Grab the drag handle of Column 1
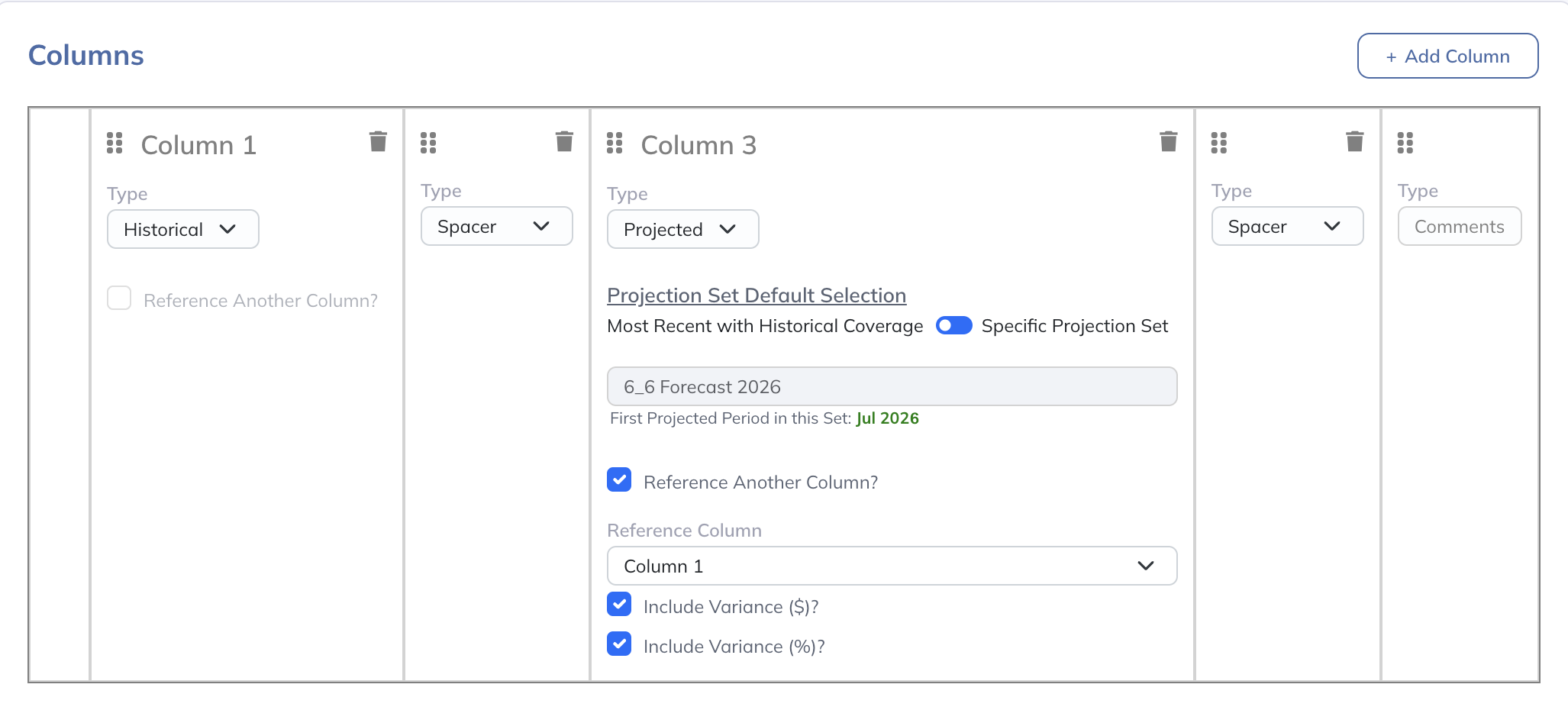This screenshot has height=710, width=1568. [x=115, y=143]
